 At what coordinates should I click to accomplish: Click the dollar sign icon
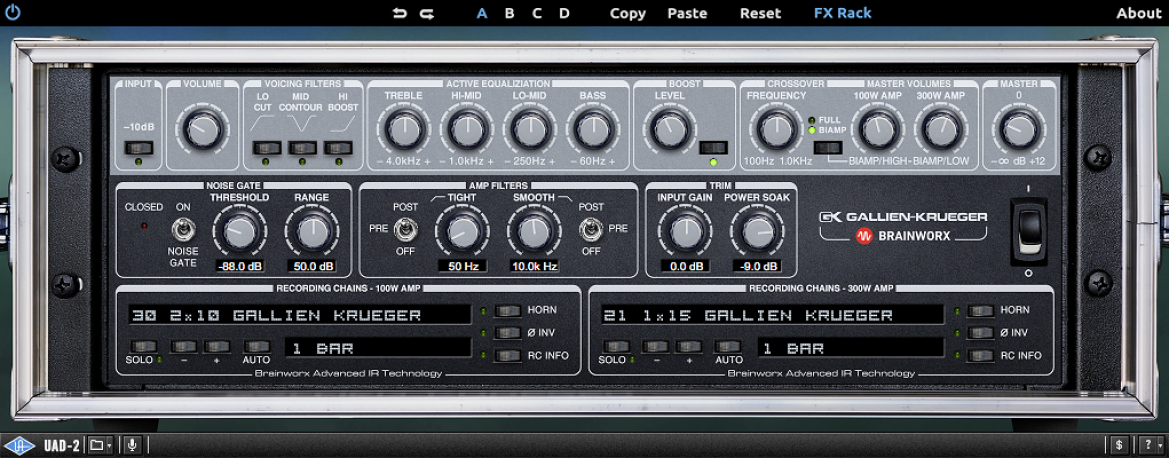click(x=1119, y=445)
